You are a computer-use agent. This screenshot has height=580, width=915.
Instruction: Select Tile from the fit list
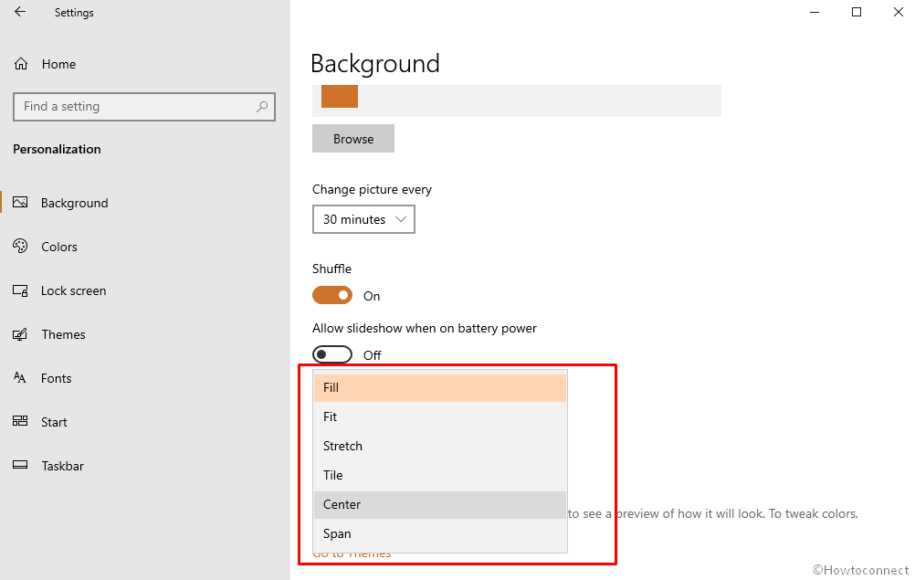(332, 475)
